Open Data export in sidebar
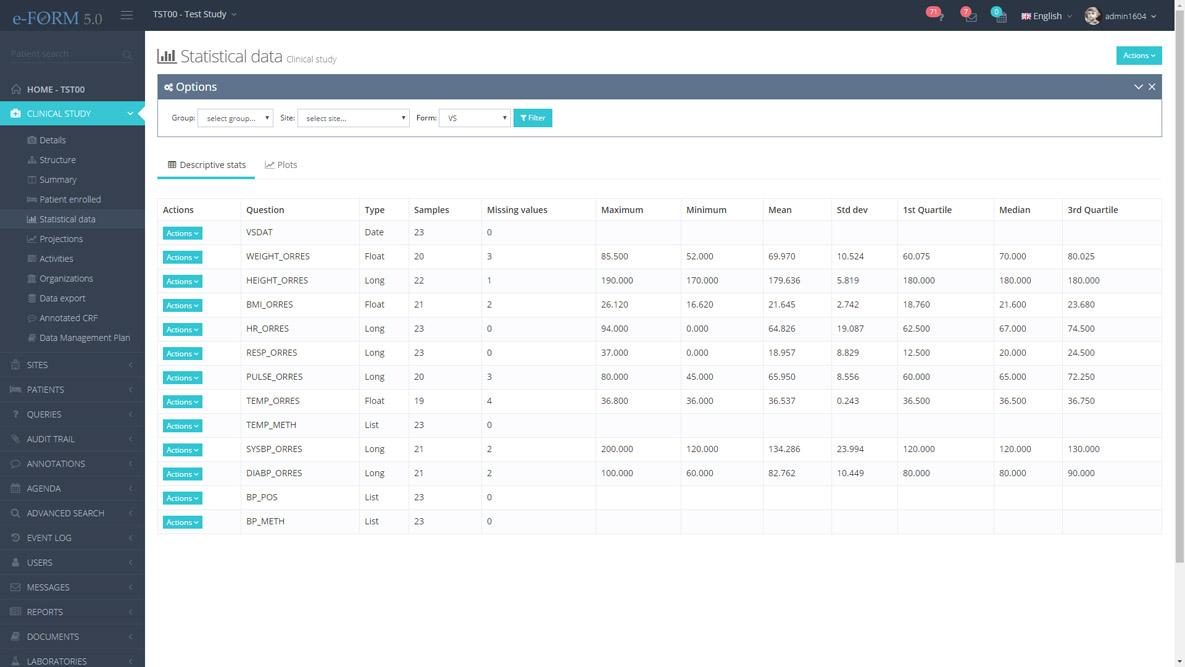 (x=62, y=298)
